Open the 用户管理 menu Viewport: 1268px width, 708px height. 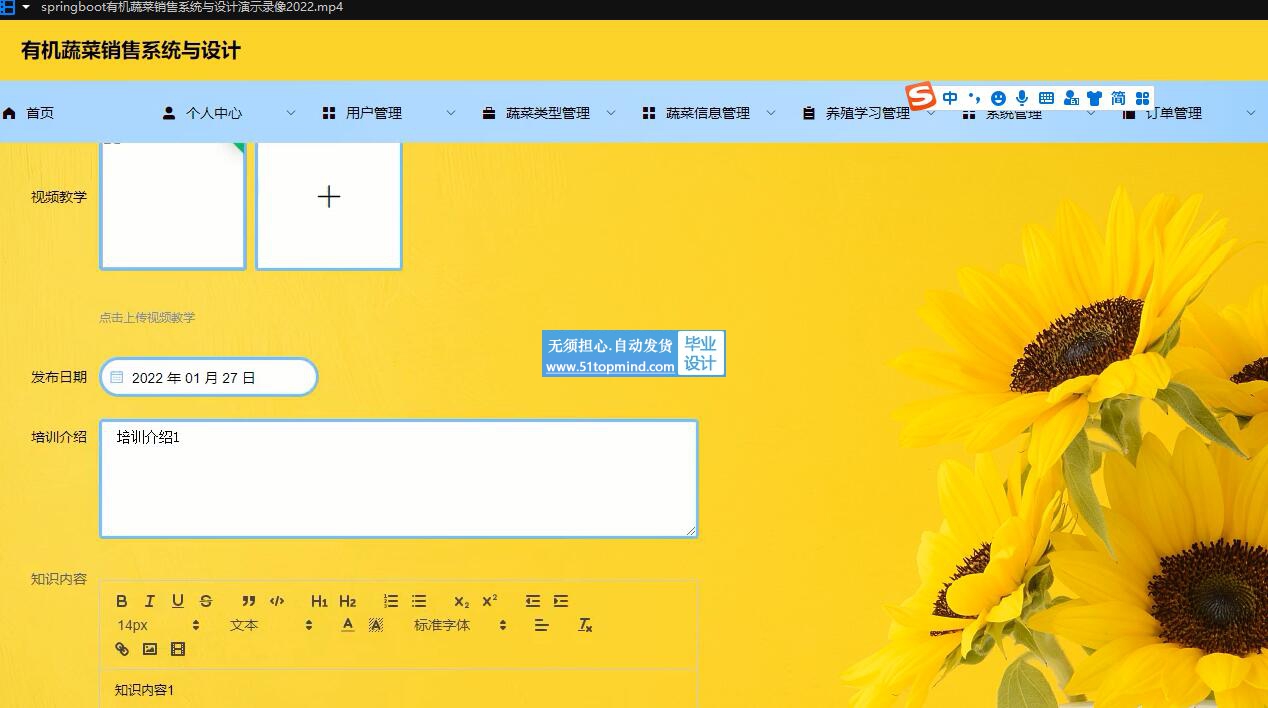[x=362, y=113]
